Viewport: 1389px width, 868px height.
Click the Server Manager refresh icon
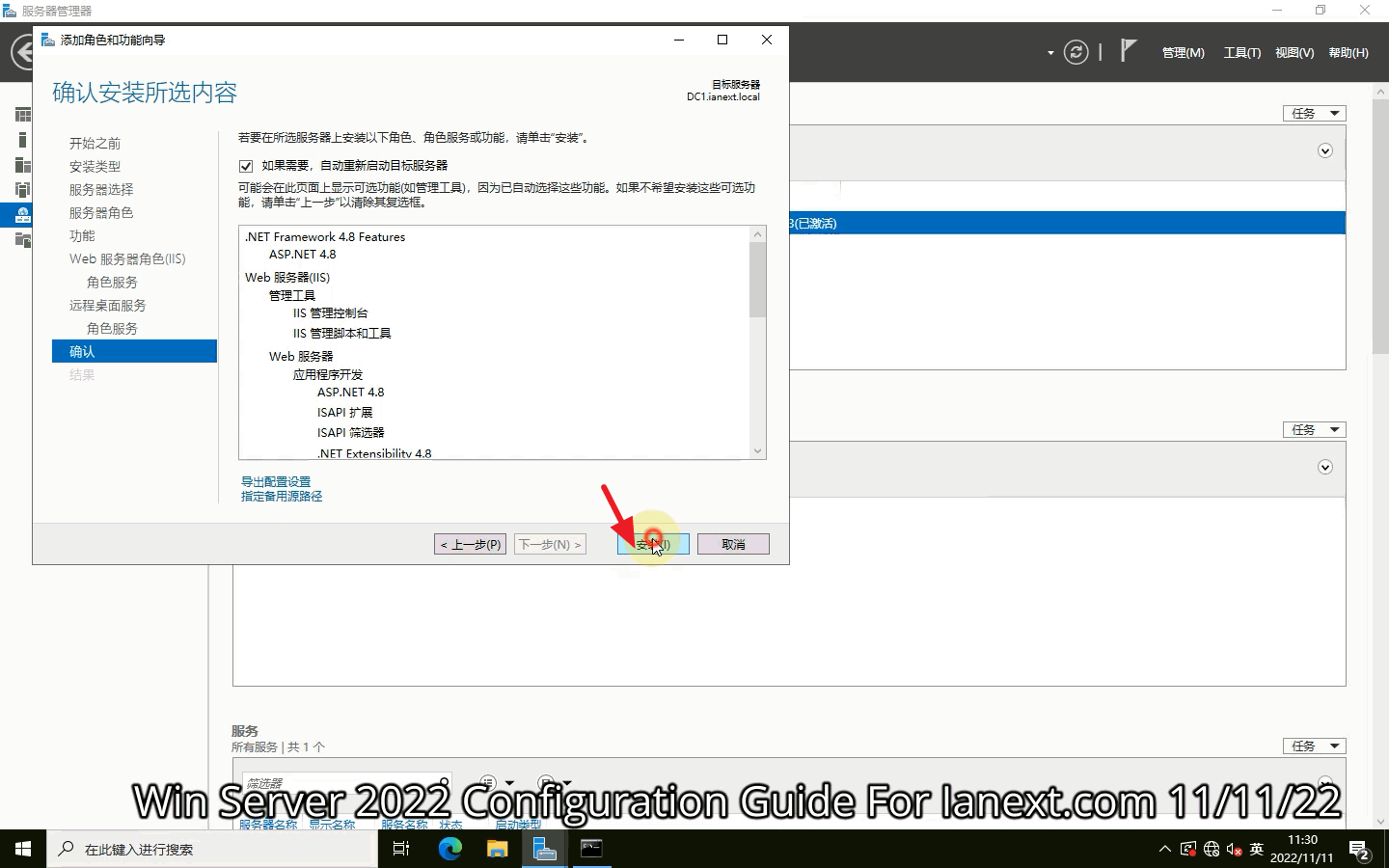point(1076,52)
